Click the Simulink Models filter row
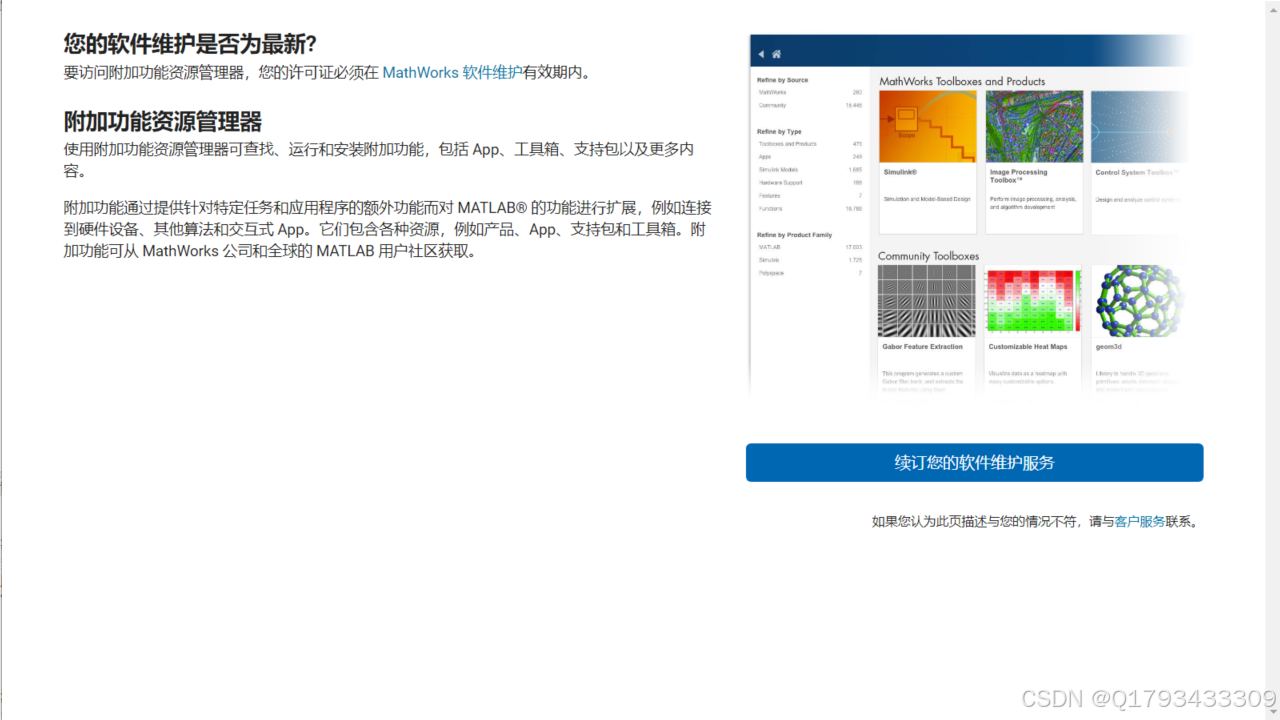 tap(810, 170)
